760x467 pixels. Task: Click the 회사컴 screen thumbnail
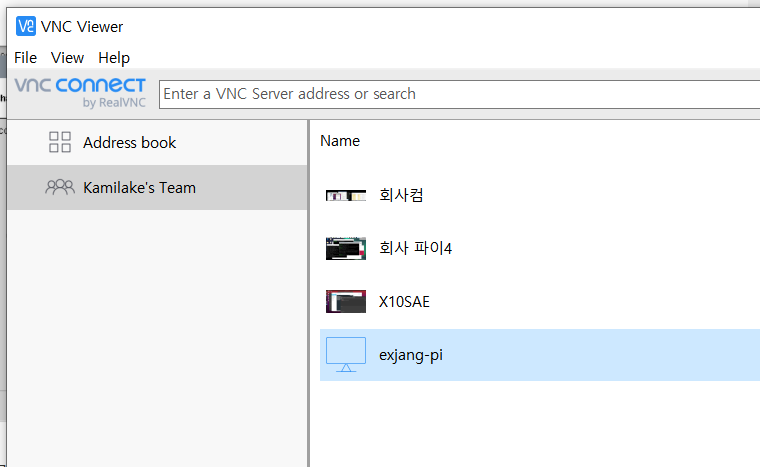pyautogui.click(x=346, y=195)
